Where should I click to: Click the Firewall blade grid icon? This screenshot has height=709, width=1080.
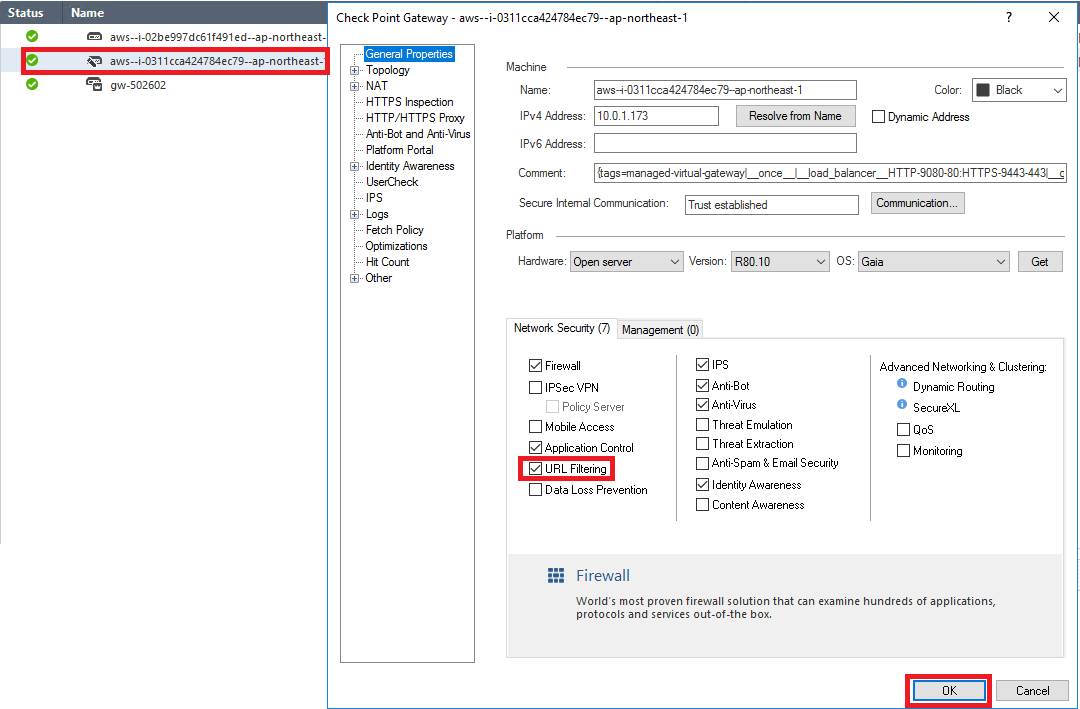point(556,575)
